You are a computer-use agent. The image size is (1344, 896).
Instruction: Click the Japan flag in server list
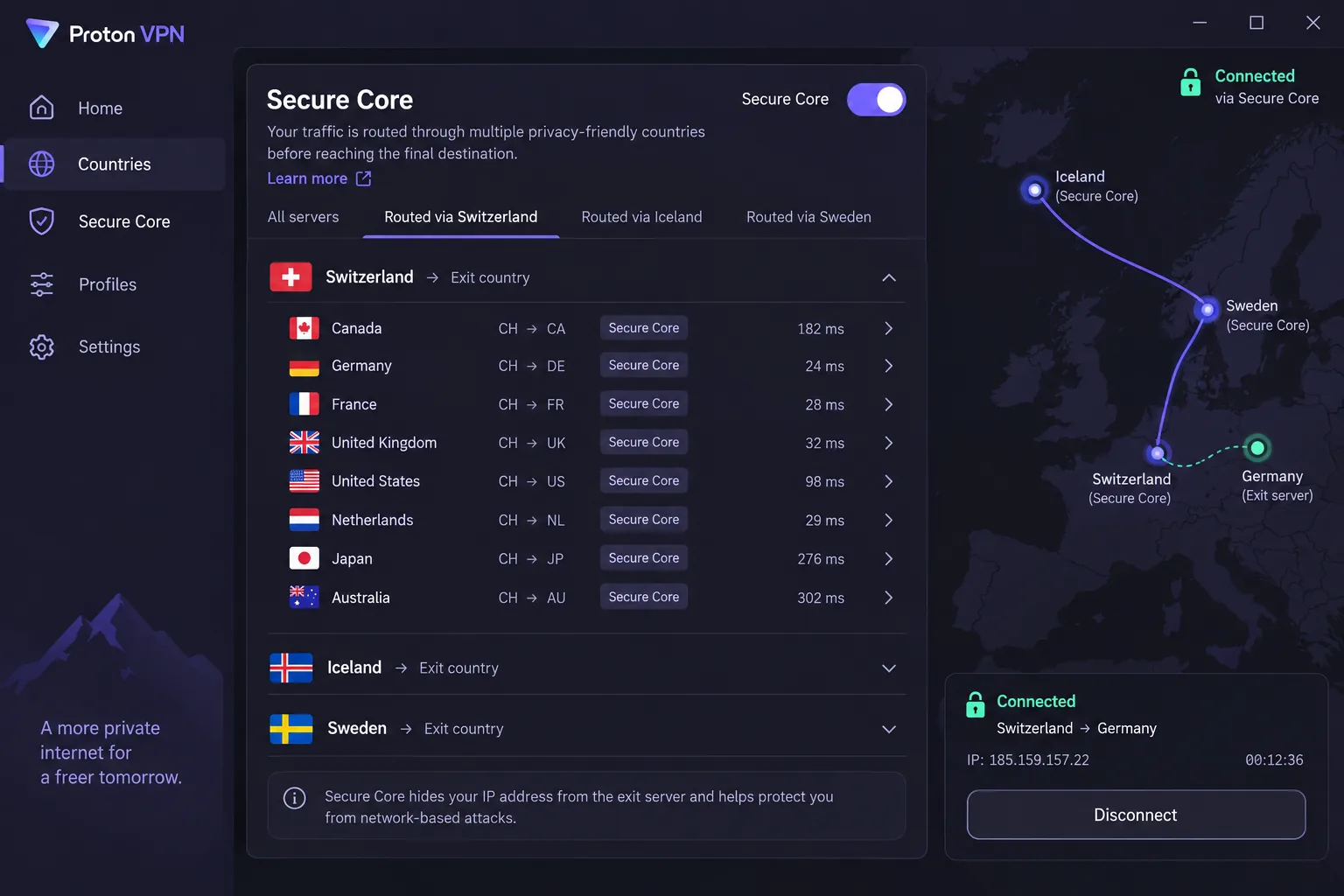tap(304, 558)
